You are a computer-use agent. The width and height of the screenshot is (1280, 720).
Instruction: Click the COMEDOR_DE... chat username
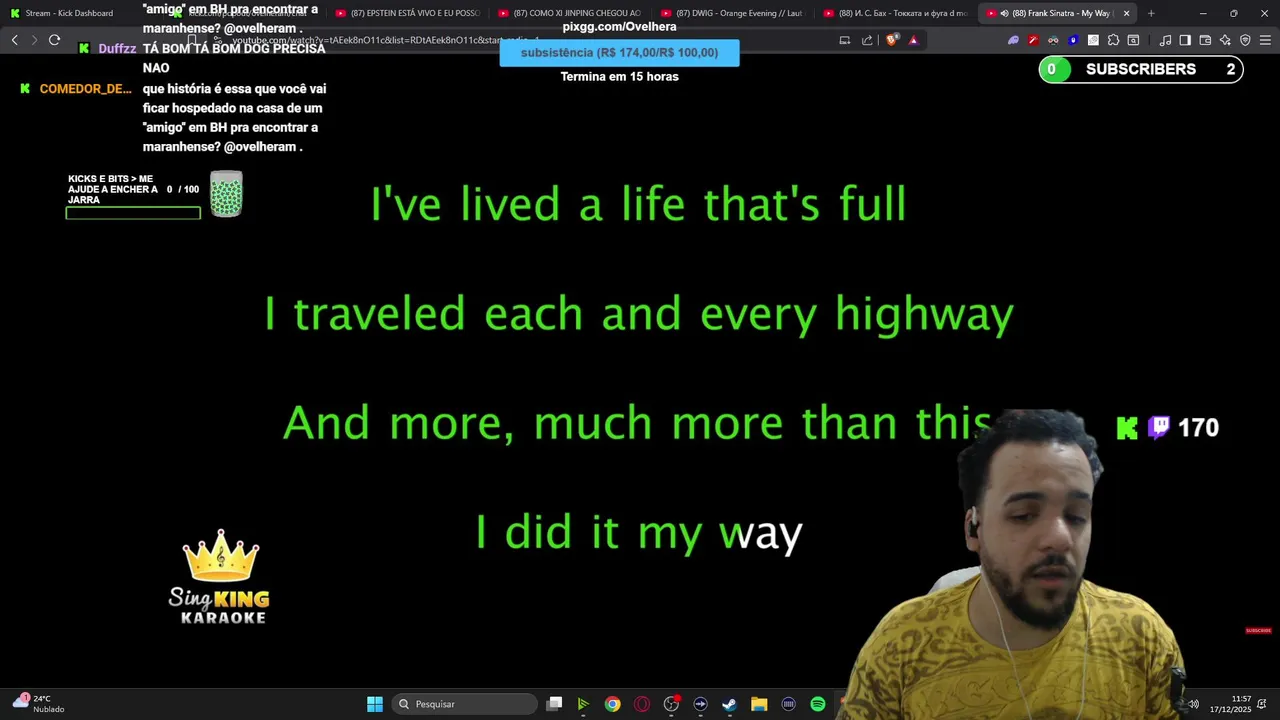(x=85, y=89)
